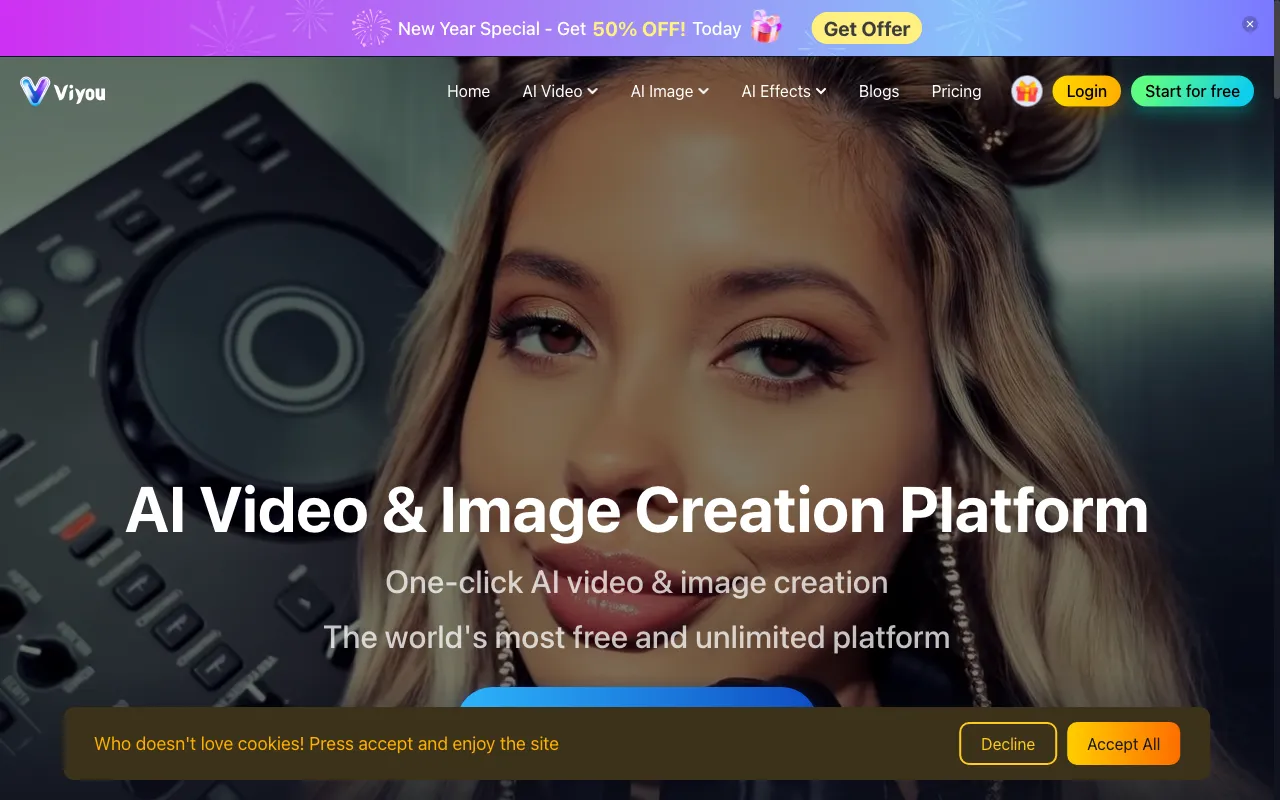1280x800 pixels.
Task: Click the '50% OFF!' promo text
Action: click(x=639, y=29)
